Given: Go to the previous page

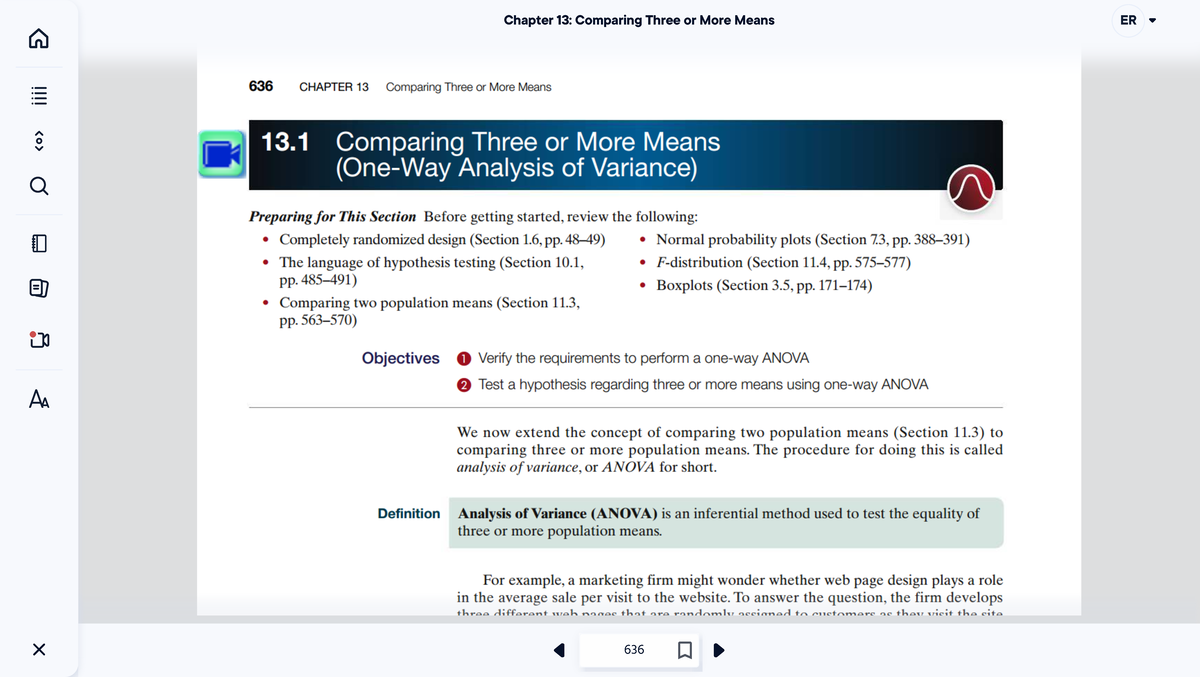Looking at the screenshot, I should click(560, 650).
